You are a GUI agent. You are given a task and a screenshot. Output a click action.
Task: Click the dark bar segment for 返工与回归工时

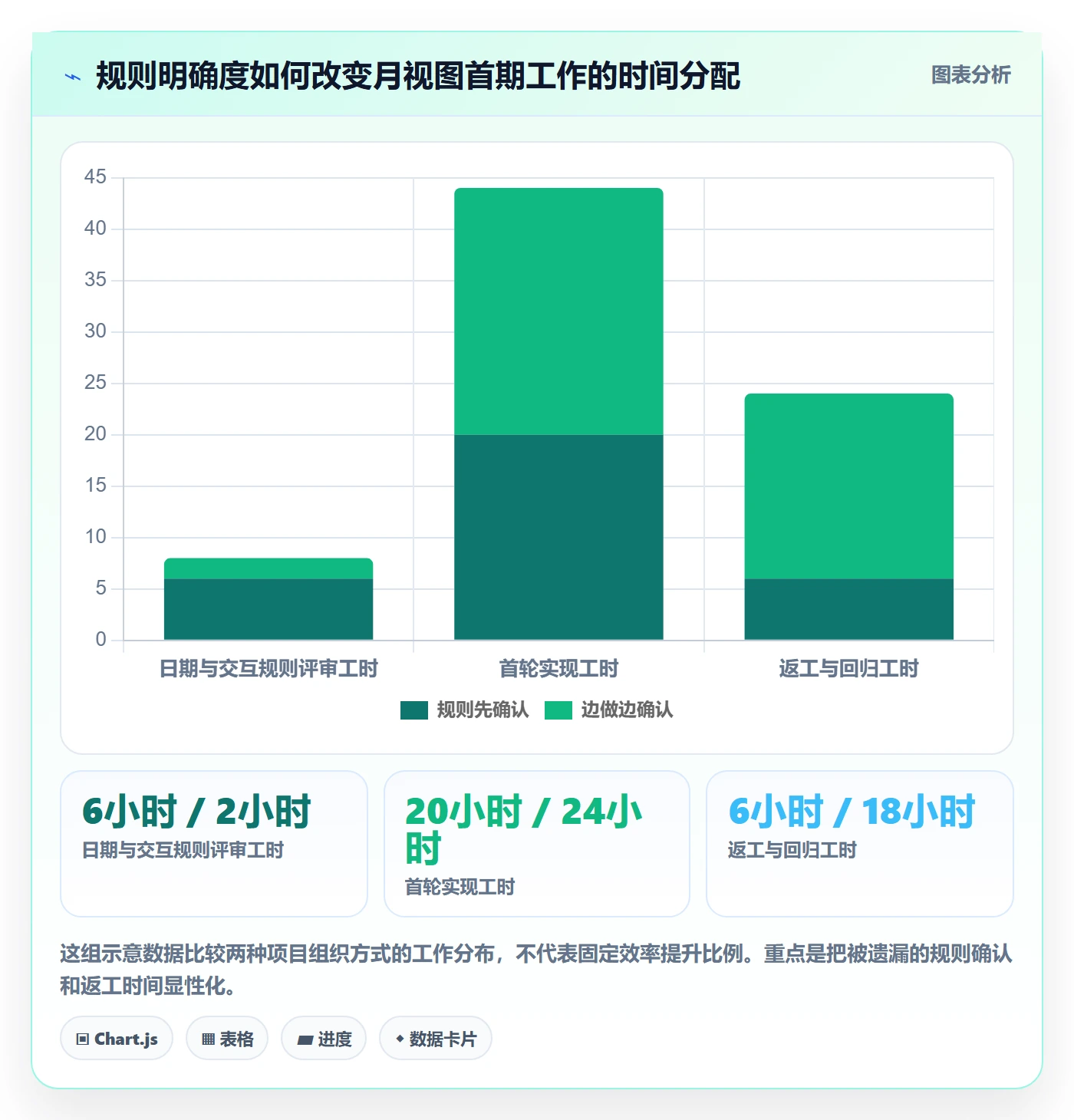[x=848, y=609]
